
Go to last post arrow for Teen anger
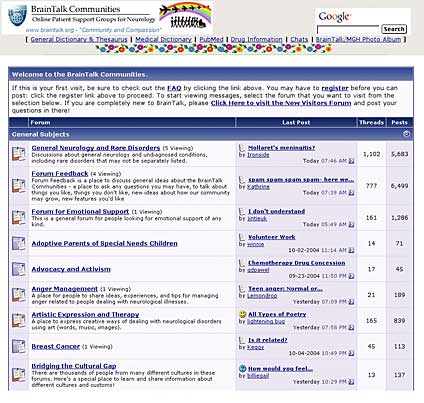point(351,302)
